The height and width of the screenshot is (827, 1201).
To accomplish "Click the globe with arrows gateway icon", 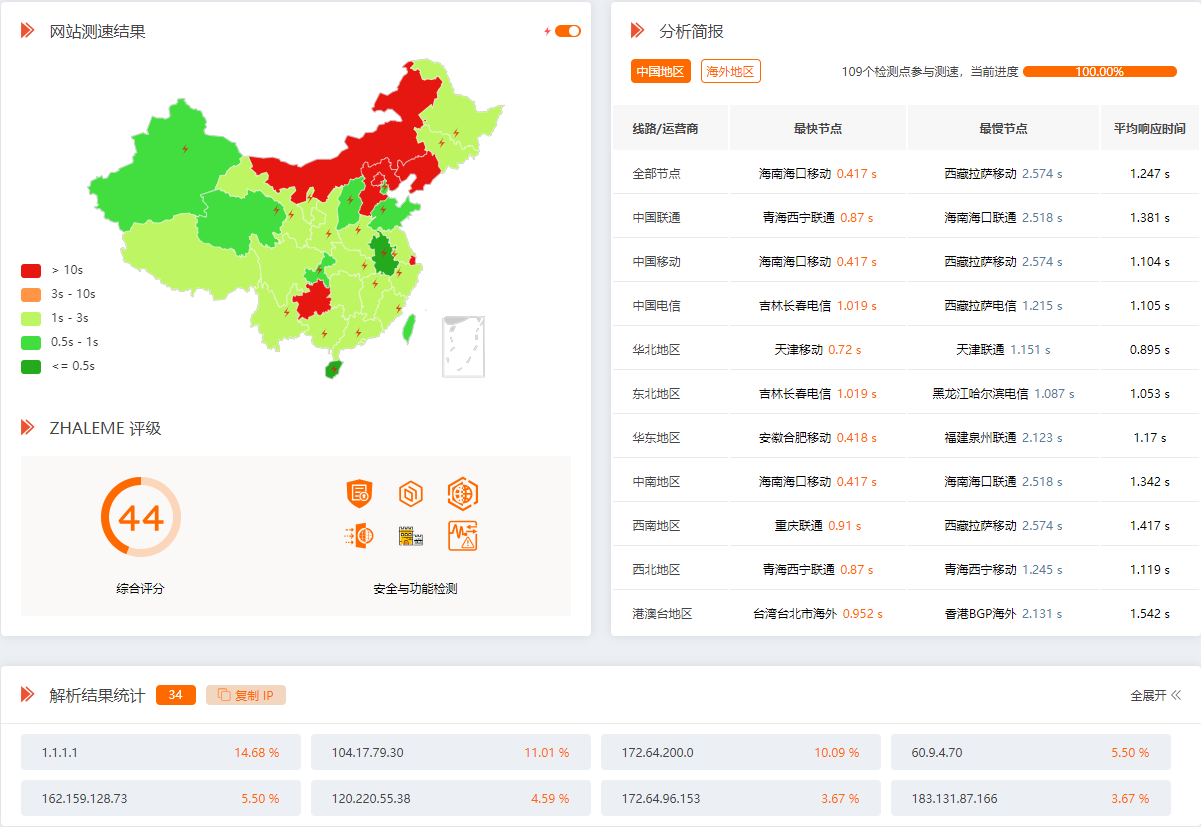I will click(359, 537).
